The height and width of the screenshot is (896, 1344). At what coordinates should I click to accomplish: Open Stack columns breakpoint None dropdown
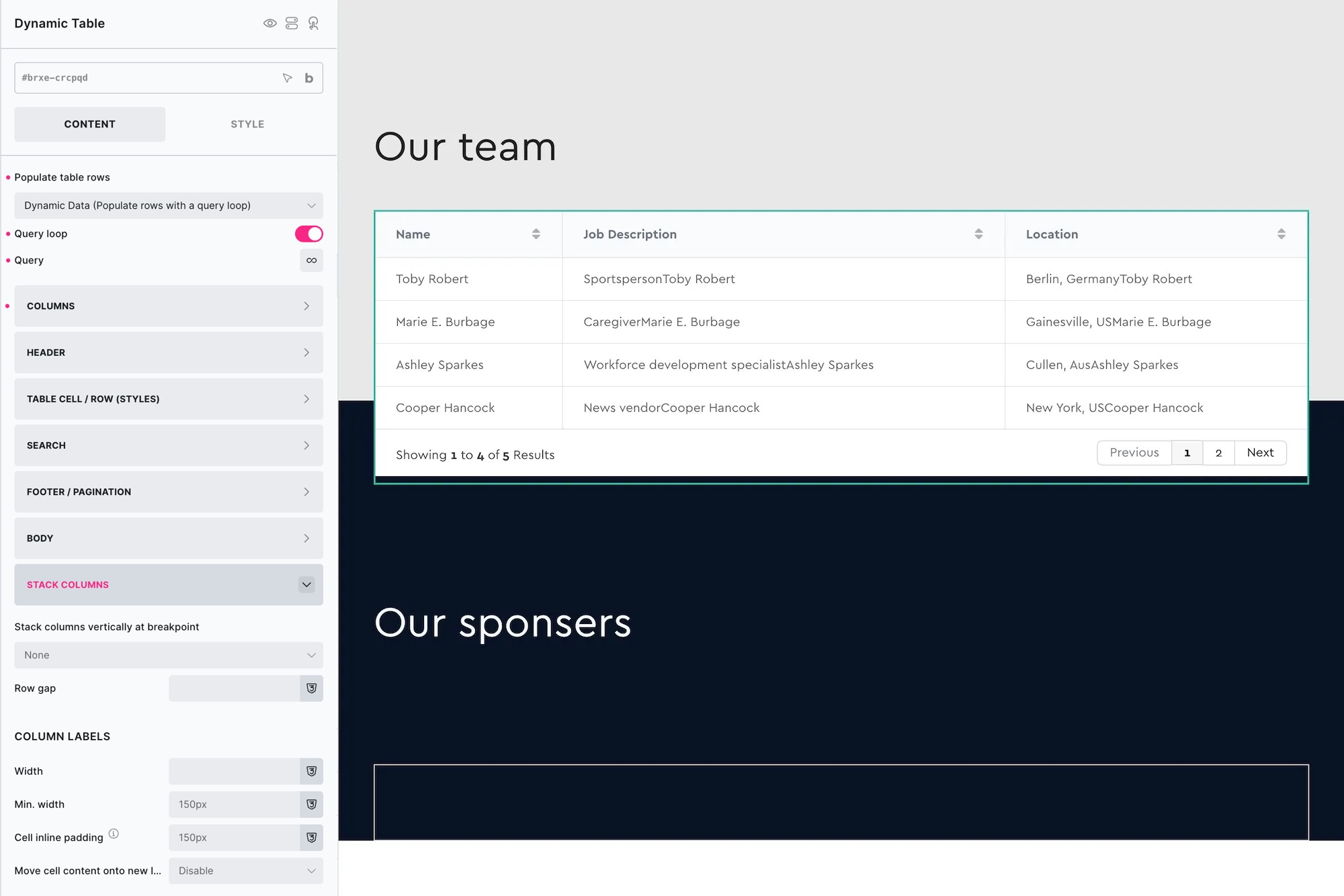pyautogui.click(x=169, y=655)
